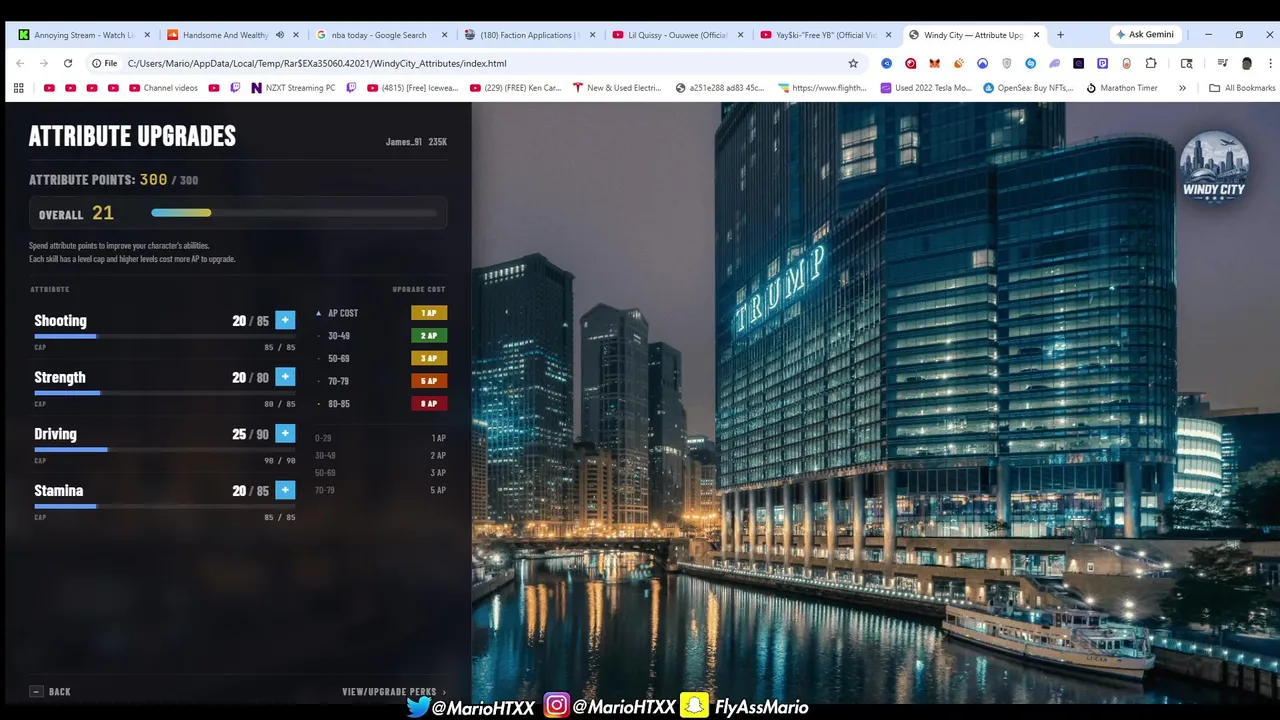
Task: Add a point to Shooting with plus
Action: coord(285,320)
